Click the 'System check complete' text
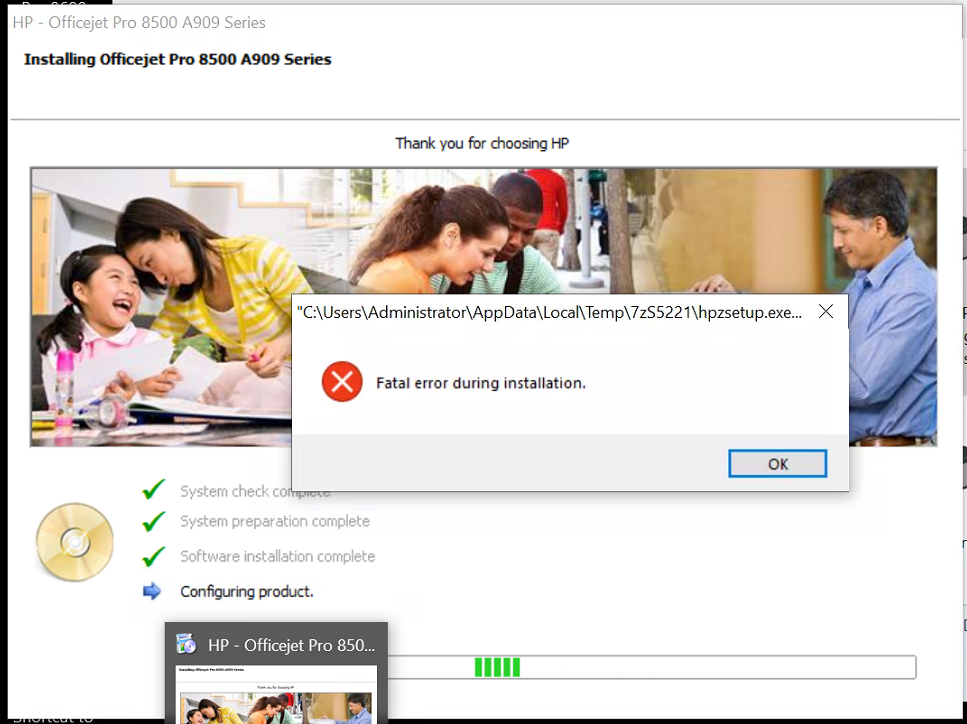967x724 pixels. pos(255,492)
